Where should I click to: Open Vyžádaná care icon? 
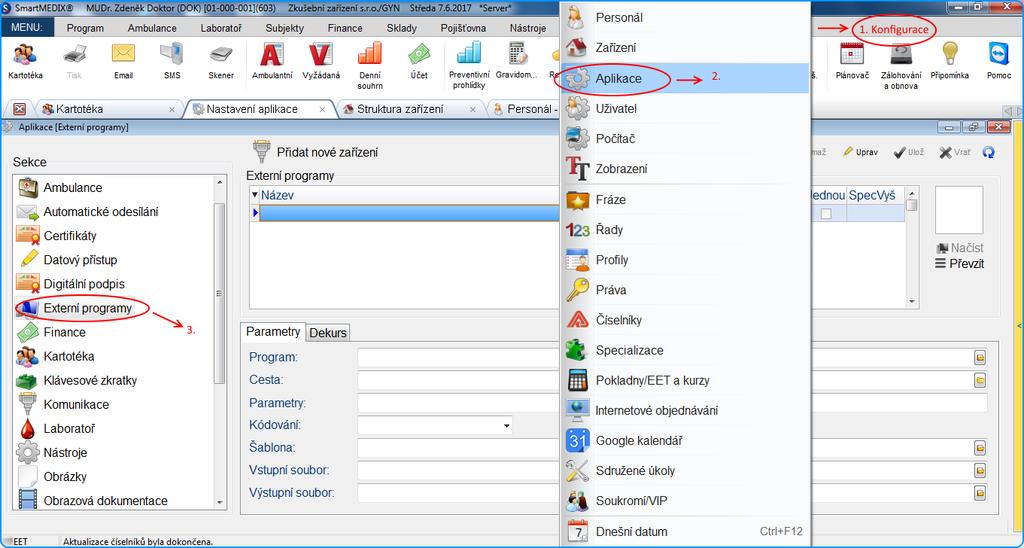pyautogui.click(x=321, y=61)
